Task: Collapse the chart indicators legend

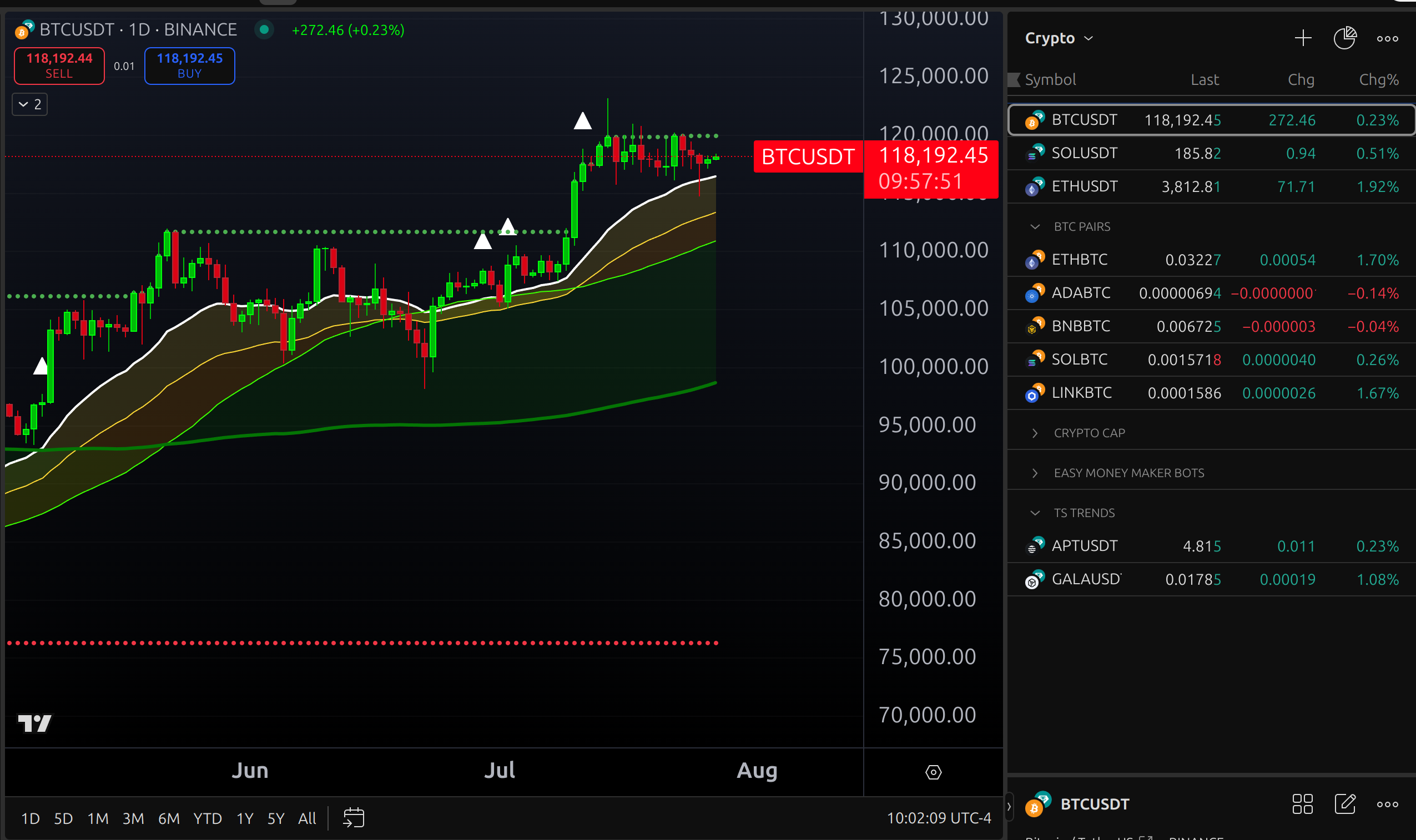Action: (x=29, y=104)
